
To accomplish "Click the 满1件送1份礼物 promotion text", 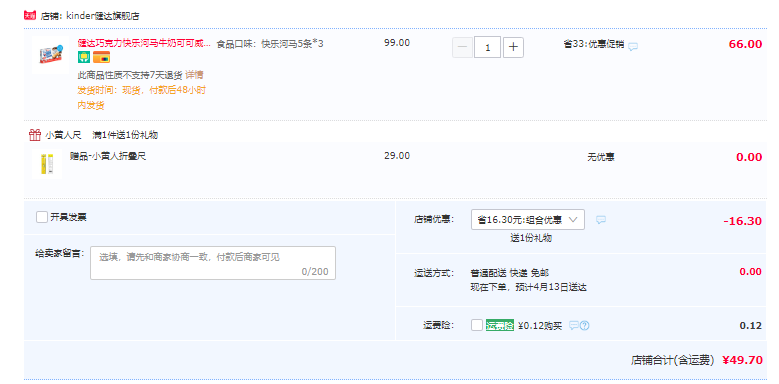I will click(125, 135).
